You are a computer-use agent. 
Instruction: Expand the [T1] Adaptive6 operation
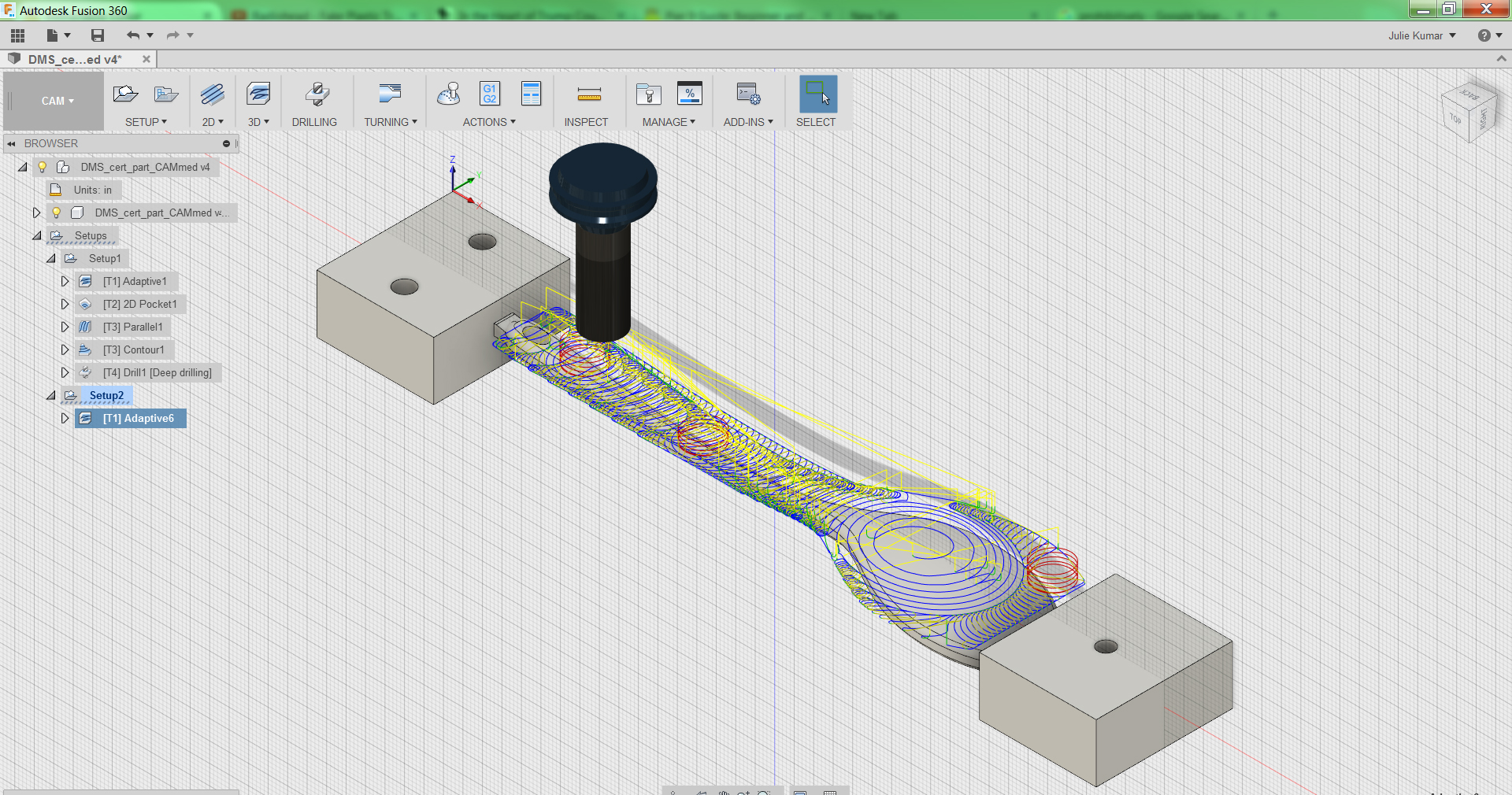pyautogui.click(x=65, y=418)
